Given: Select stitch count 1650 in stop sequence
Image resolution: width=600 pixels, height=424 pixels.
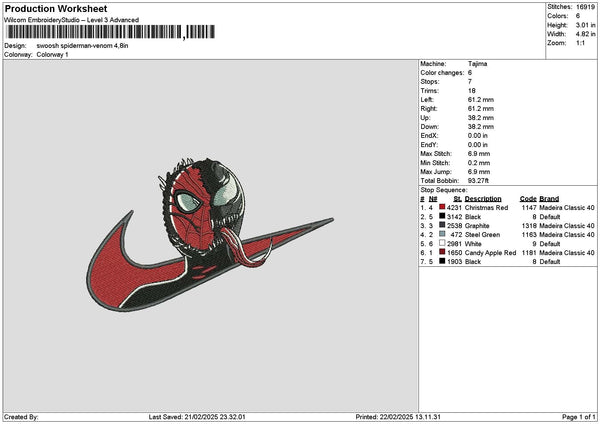Looking at the screenshot, I should pyautogui.click(x=454, y=253).
